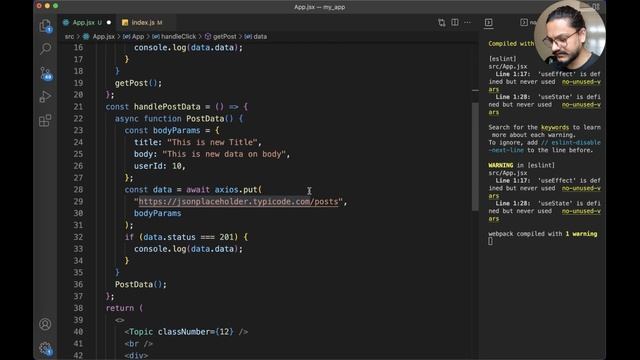Click the editor vertical scrollbar thumb
640x360 pixels.
pyautogui.click(x=475, y=156)
